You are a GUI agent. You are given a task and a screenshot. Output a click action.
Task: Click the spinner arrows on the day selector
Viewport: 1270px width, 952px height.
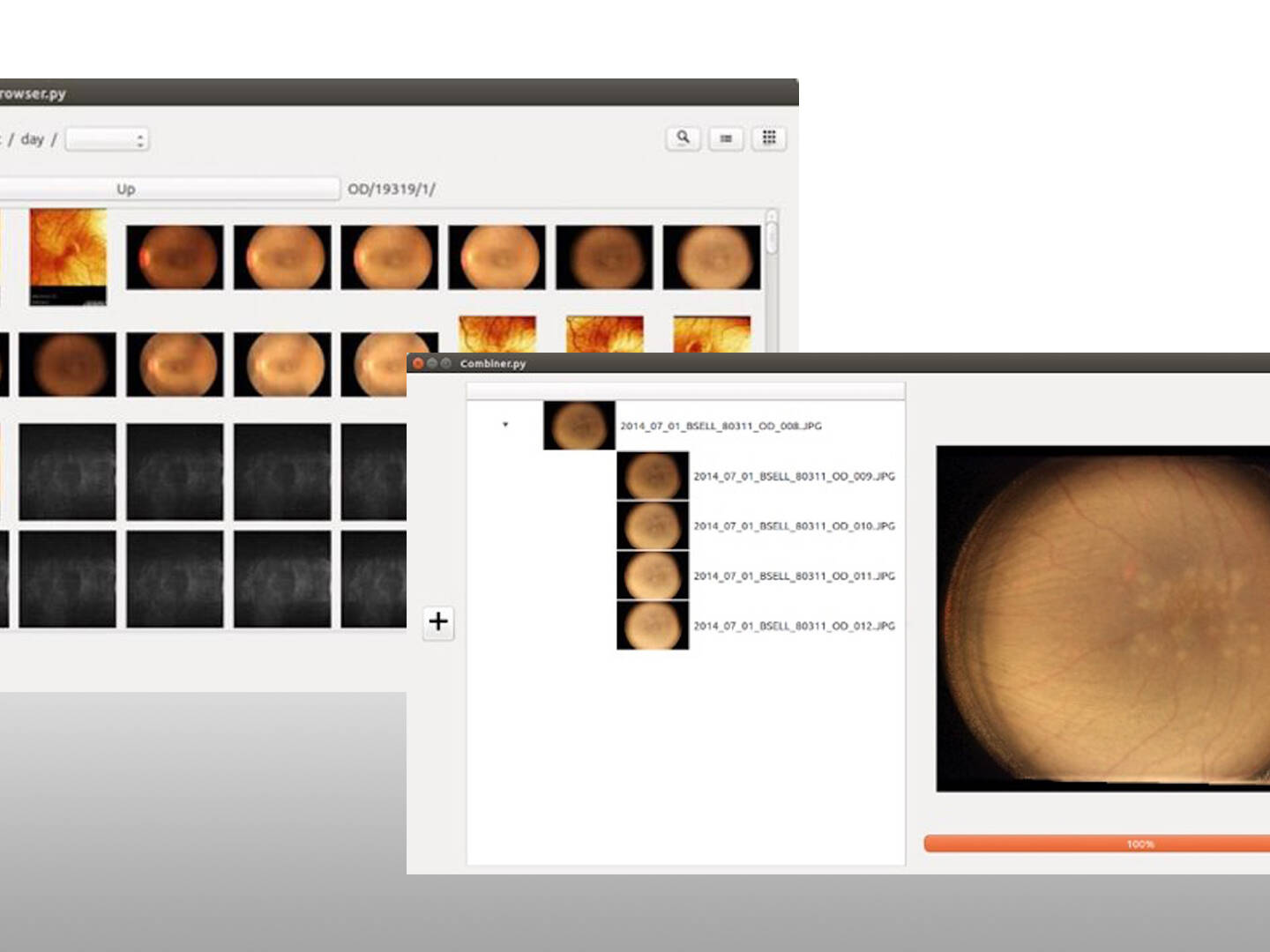(x=139, y=138)
